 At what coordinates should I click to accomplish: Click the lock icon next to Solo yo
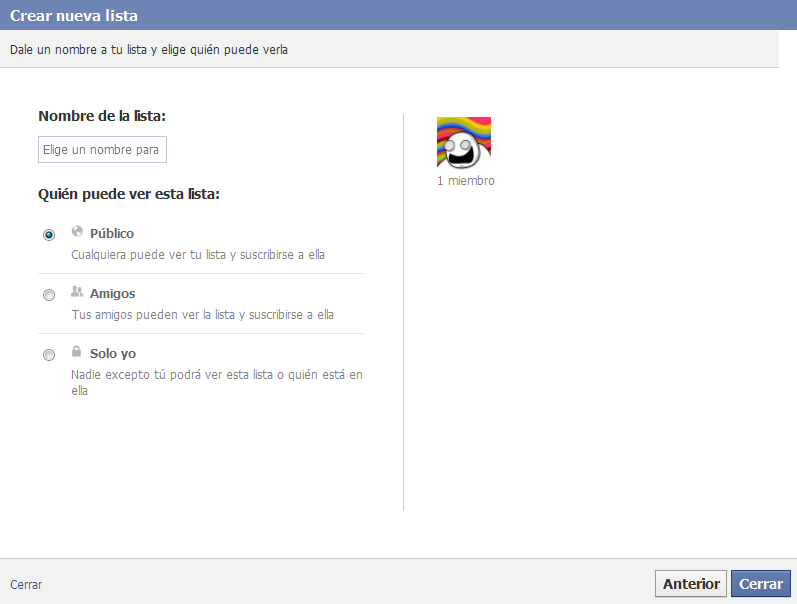point(76,351)
